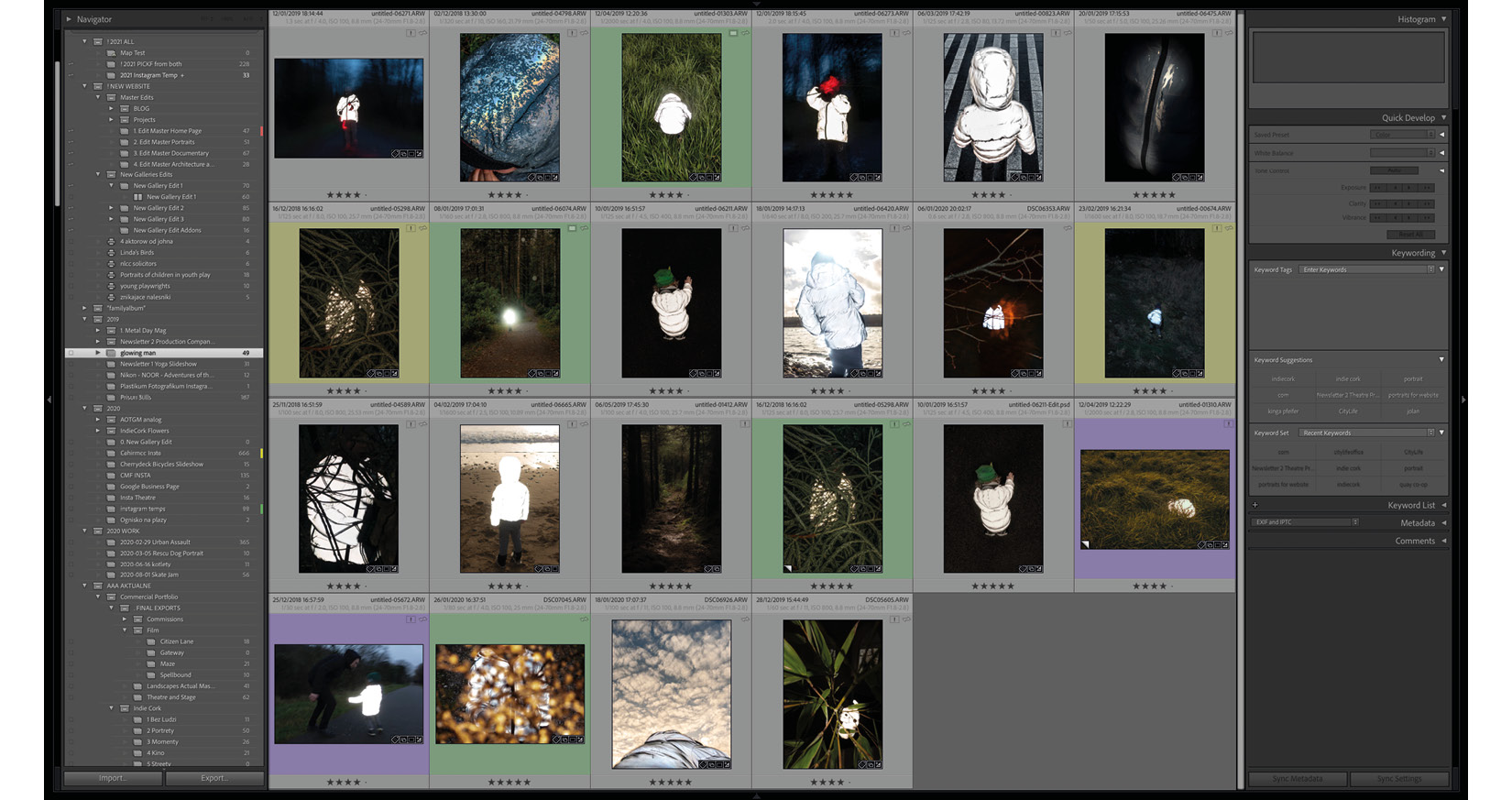1512x800 pixels.
Task: Click the Map Test smart collection icon
Action: (111, 53)
